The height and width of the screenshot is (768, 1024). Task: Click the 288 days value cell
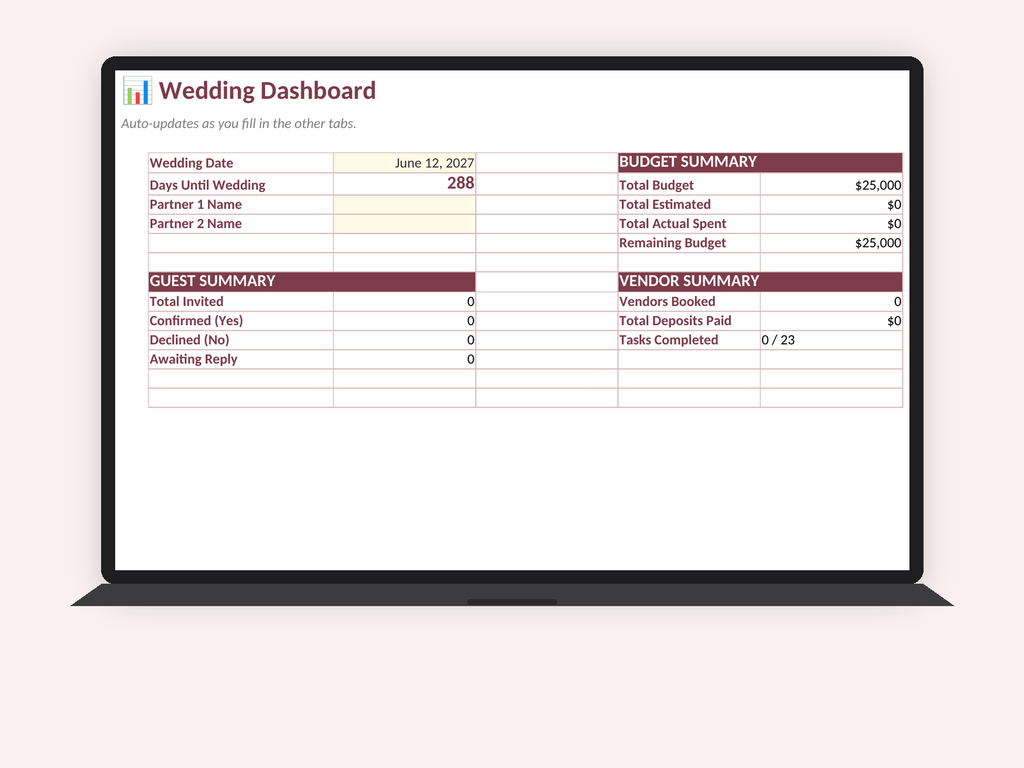click(404, 184)
